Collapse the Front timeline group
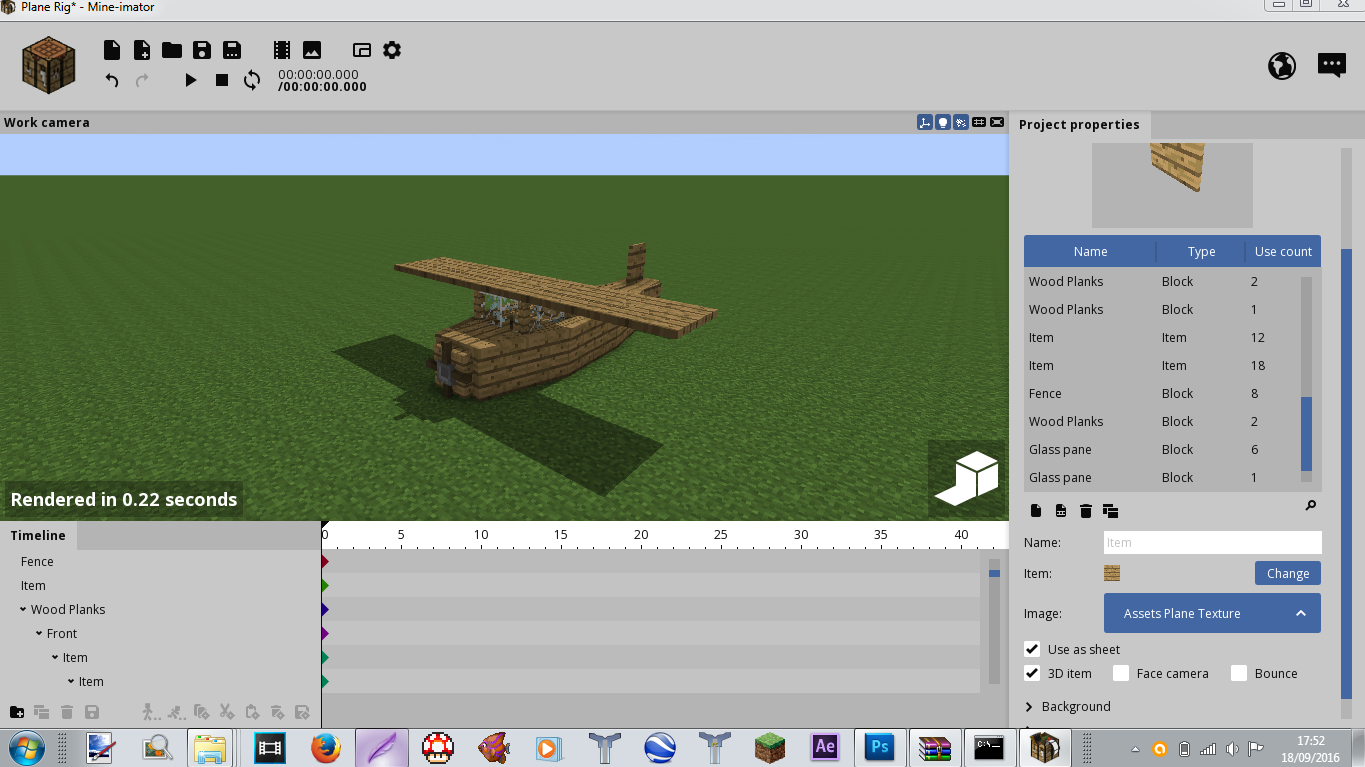 pos(39,633)
